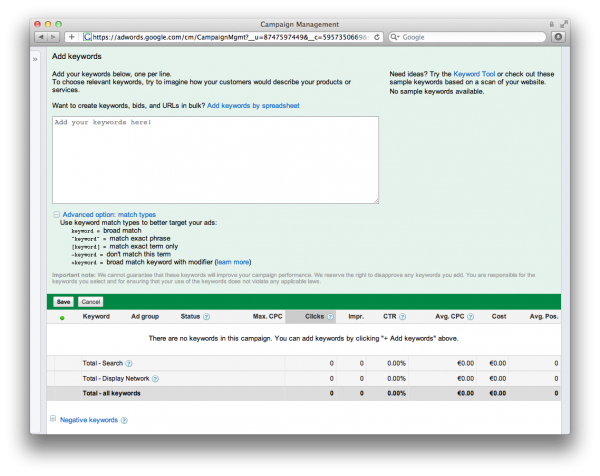Open help icon beside Negative keywords
This screenshot has height=476, width=600.
(124, 421)
